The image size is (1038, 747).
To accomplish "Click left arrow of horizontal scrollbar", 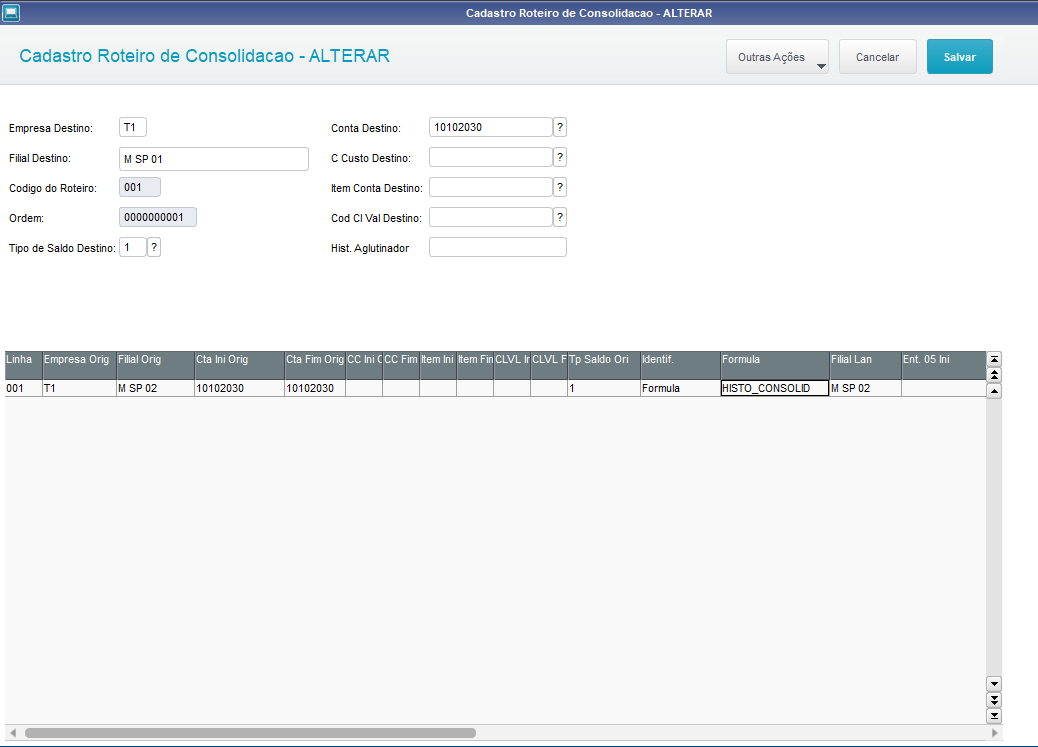I will (x=13, y=733).
